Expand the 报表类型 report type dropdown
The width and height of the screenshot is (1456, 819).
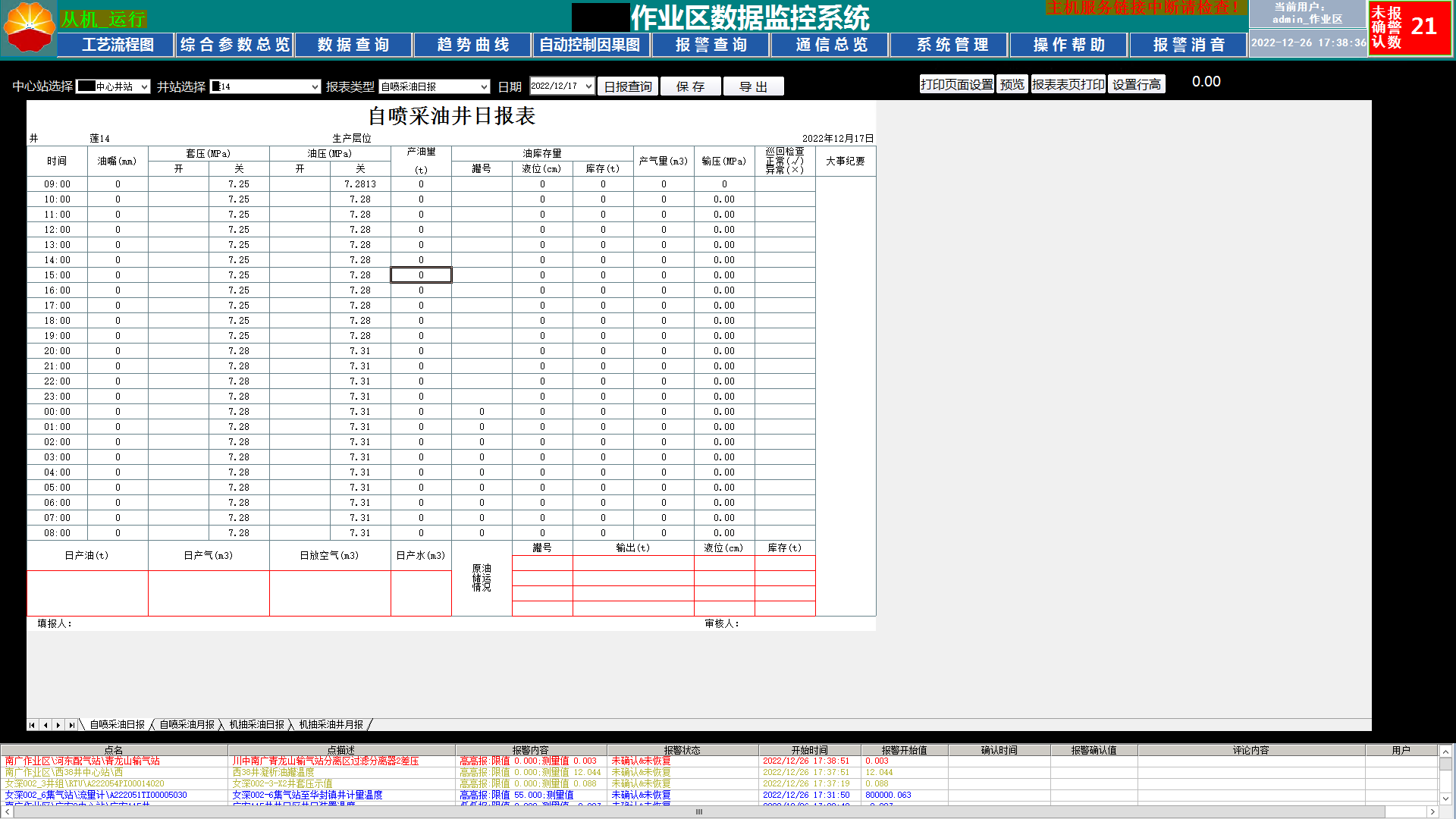(x=484, y=87)
